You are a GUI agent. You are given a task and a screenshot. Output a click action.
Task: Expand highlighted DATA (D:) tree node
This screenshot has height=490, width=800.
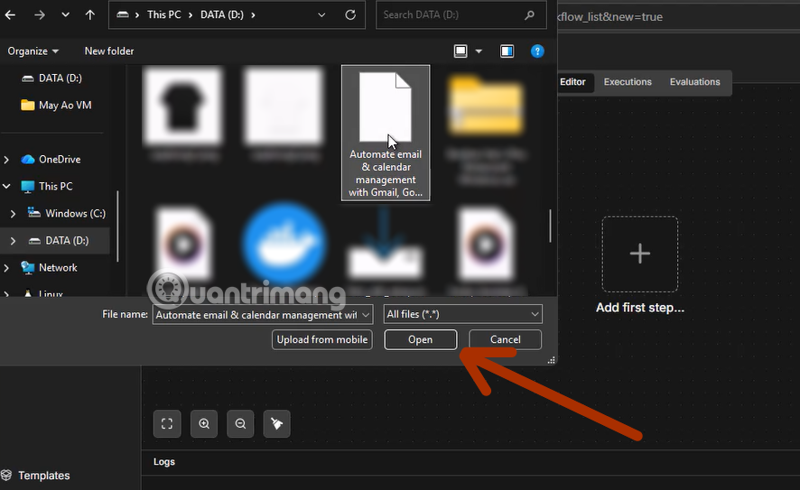click(x=13, y=241)
